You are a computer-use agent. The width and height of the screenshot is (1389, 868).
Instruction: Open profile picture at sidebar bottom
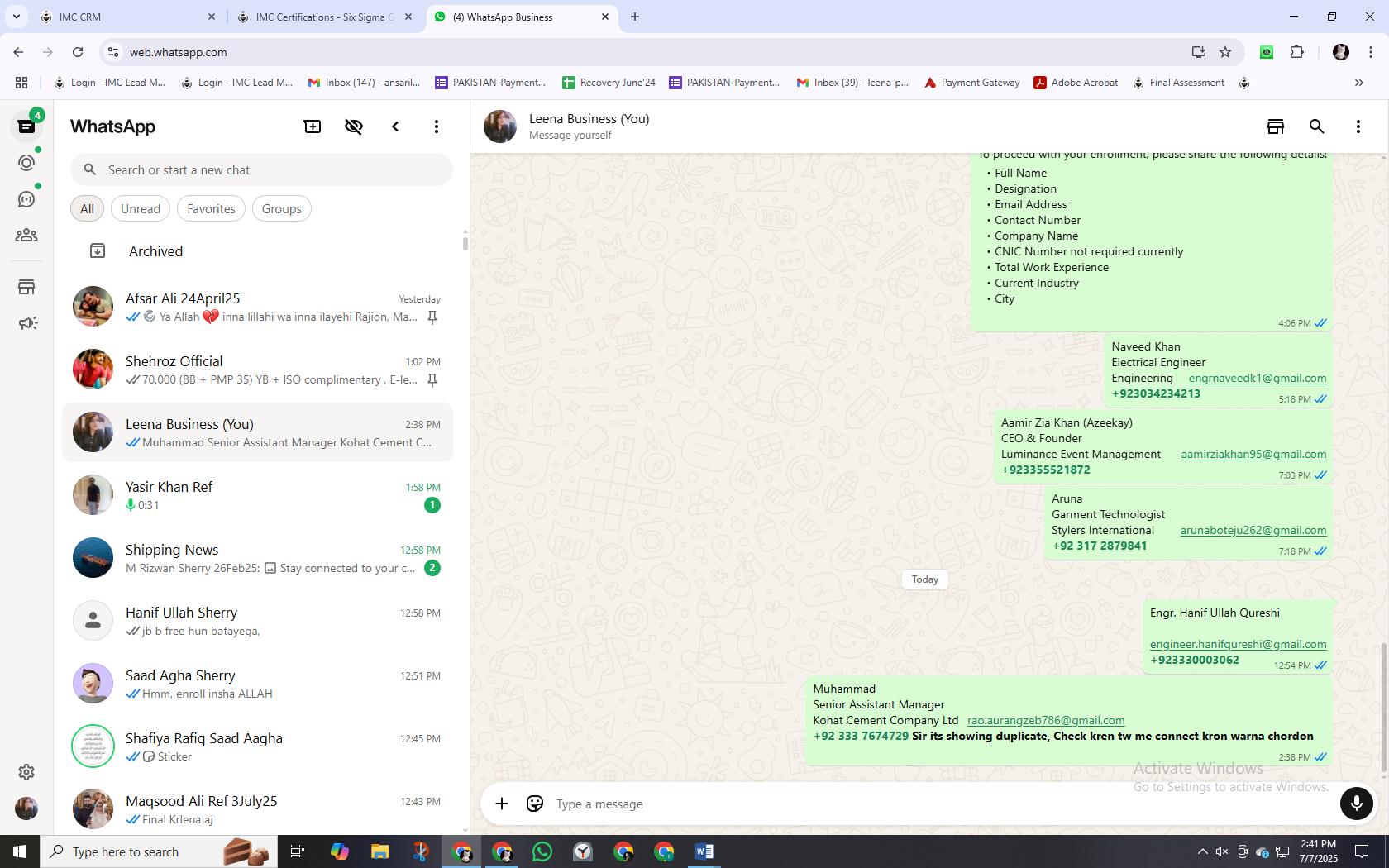click(26, 808)
